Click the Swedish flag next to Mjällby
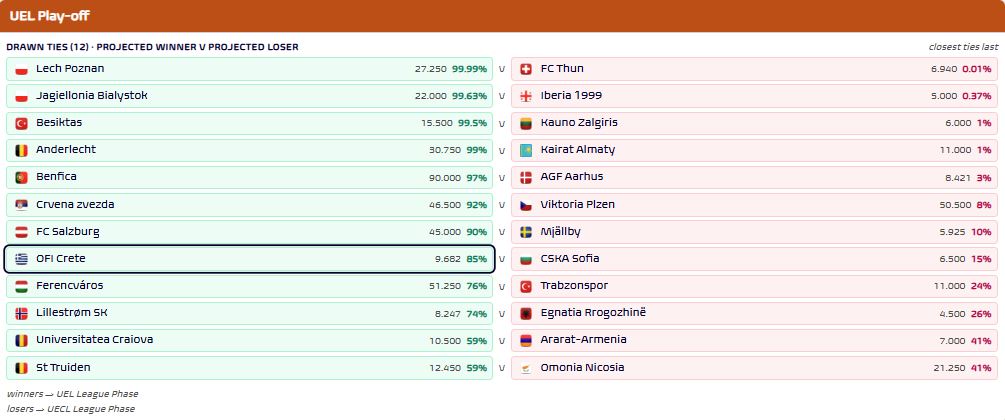1005x420 pixels. tap(526, 232)
